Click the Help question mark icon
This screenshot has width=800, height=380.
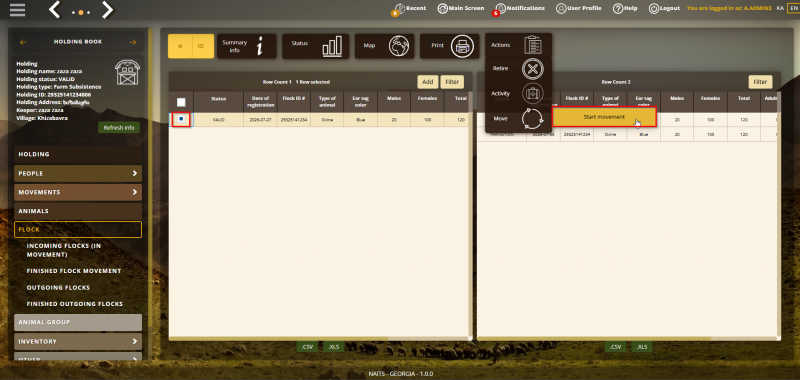coord(618,9)
